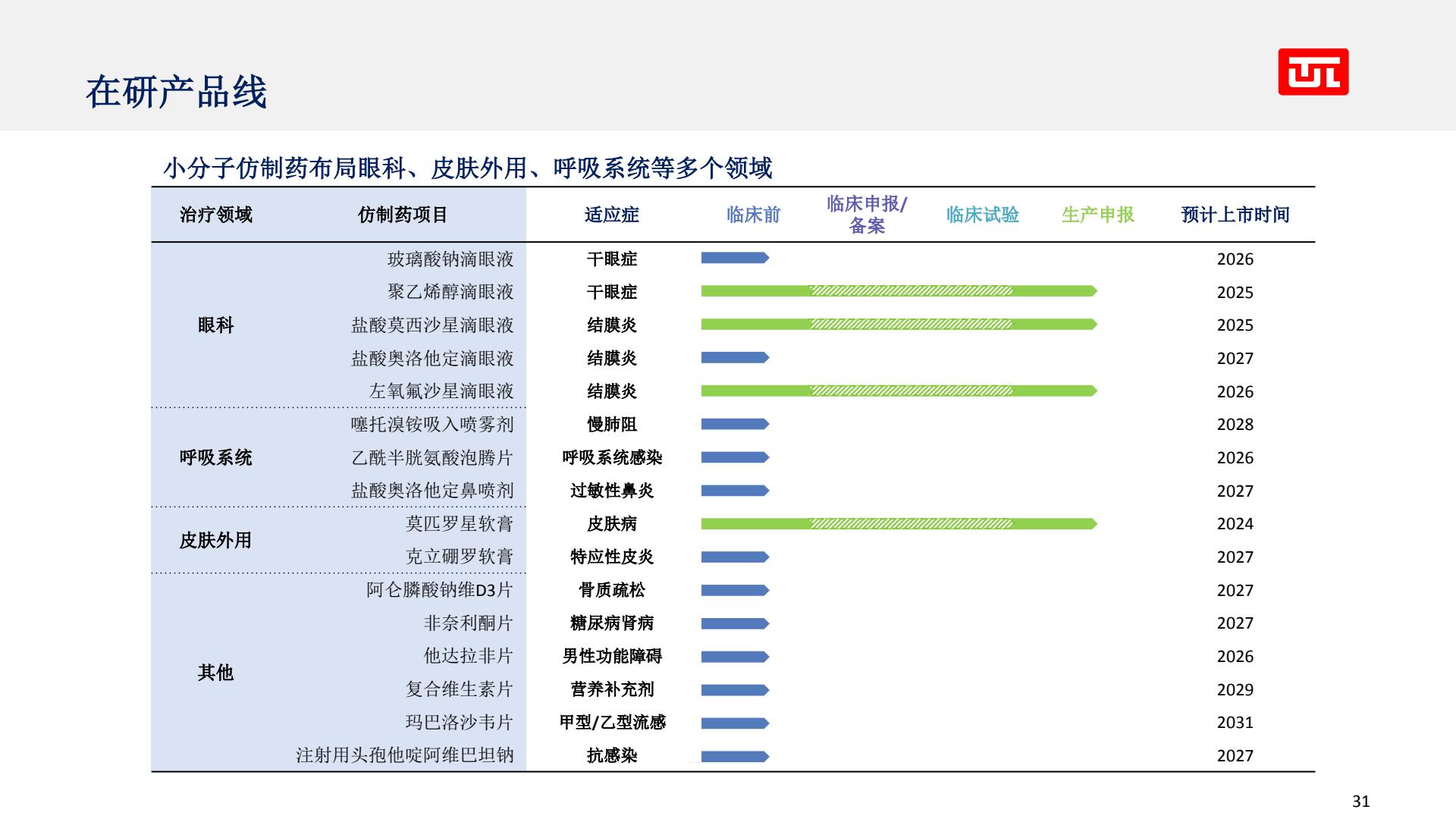
Task: Click the 临床前 stage header
Action: [753, 215]
